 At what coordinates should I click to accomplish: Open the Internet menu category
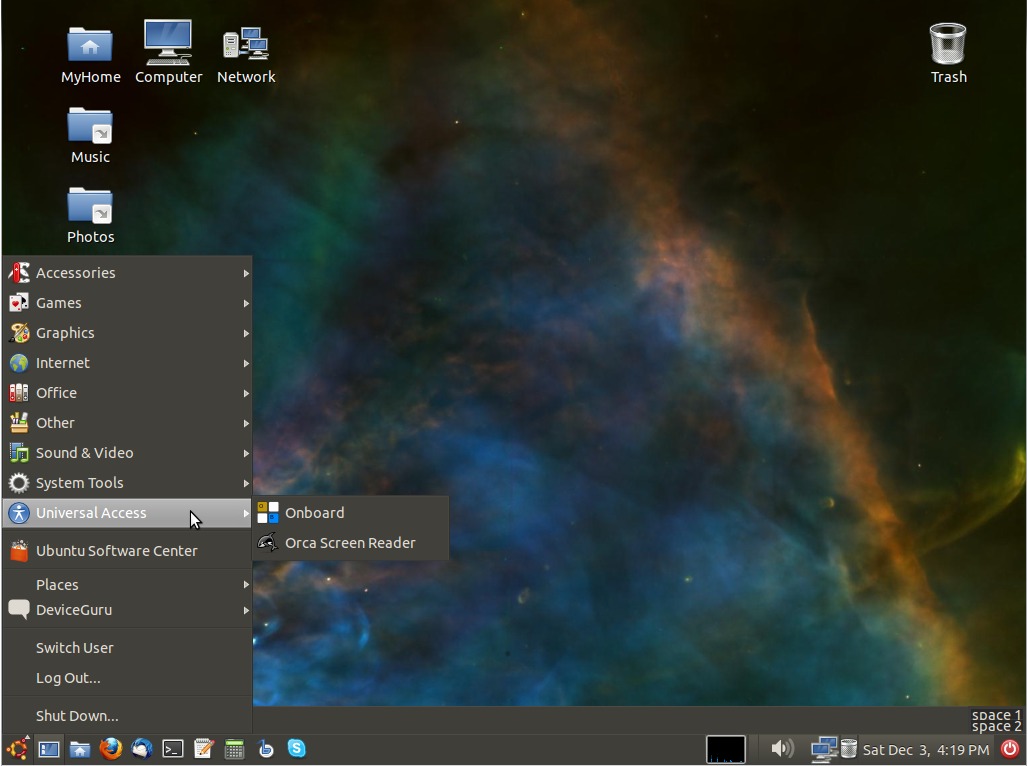pyautogui.click(x=127, y=363)
